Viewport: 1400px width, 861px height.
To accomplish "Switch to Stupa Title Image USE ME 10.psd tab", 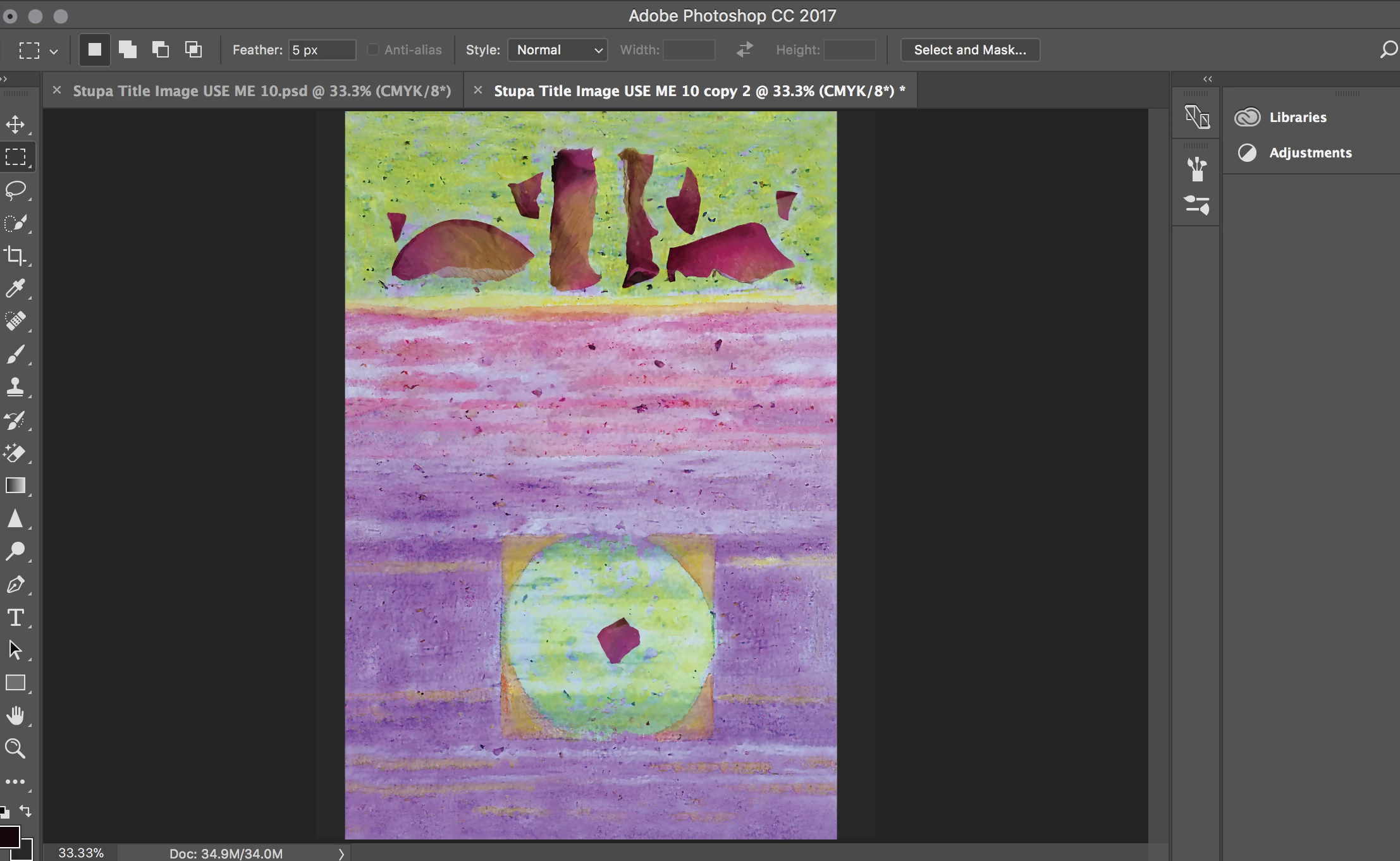I will coord(262,91).
